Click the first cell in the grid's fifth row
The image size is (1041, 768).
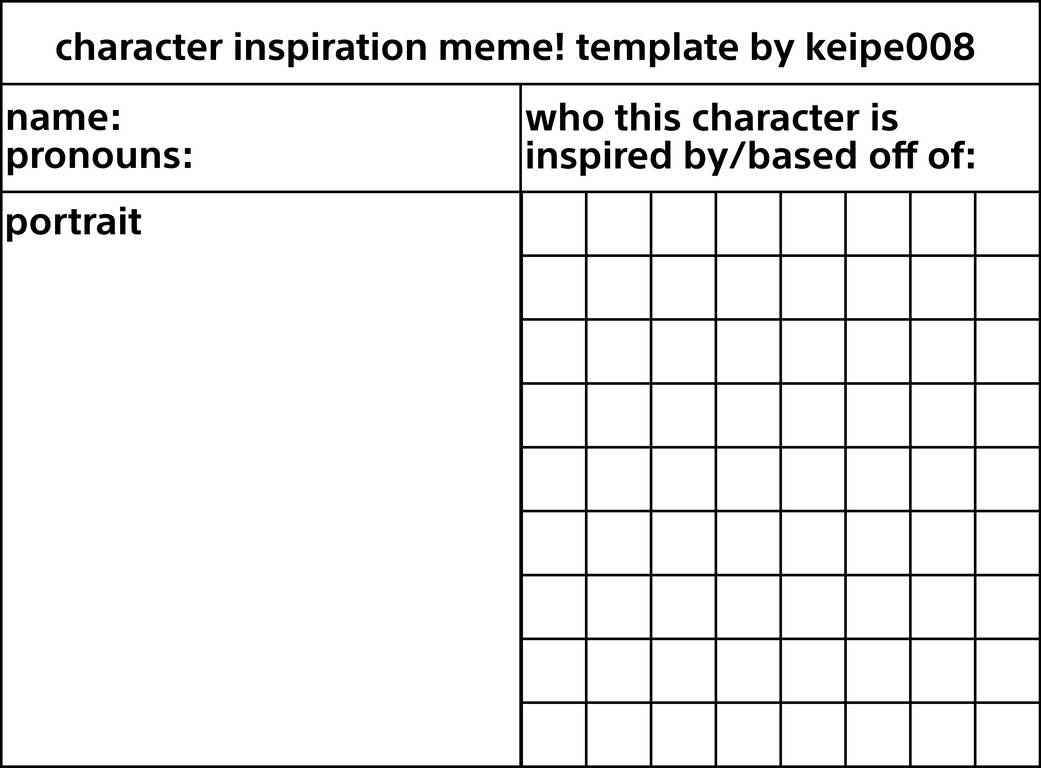554,479
